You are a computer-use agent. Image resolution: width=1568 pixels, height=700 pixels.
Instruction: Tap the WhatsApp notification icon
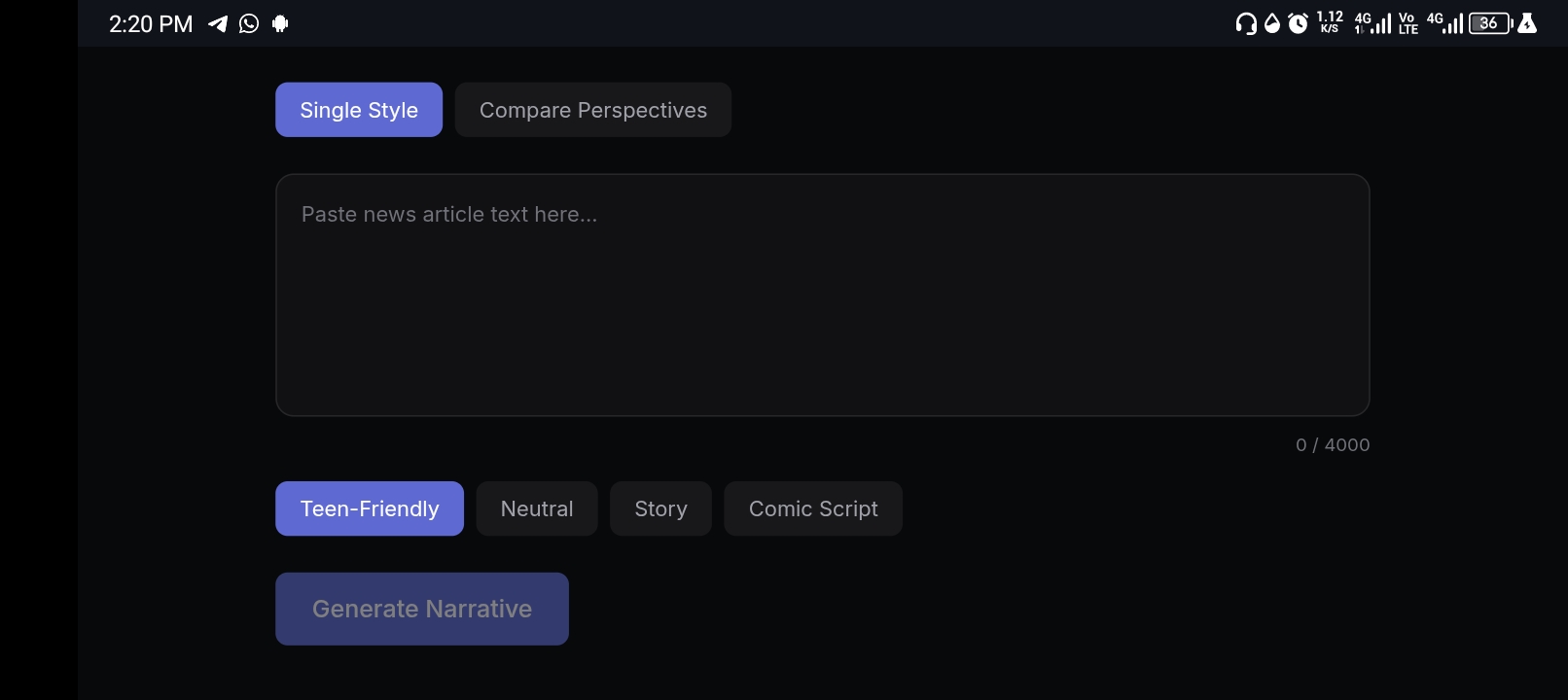[x=249, y=23]
